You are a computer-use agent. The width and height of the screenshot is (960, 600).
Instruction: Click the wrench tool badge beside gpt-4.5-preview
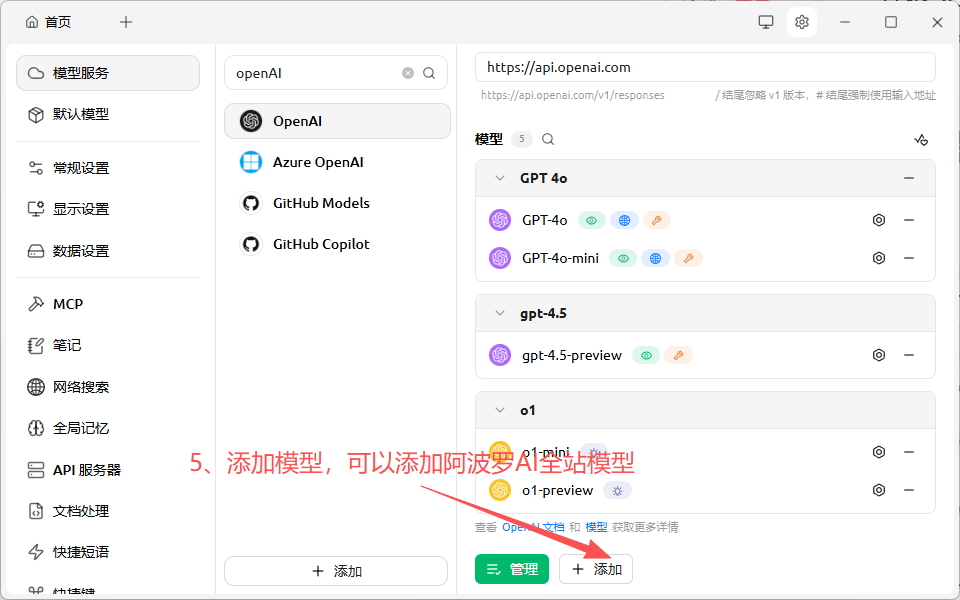coord(679,354)
